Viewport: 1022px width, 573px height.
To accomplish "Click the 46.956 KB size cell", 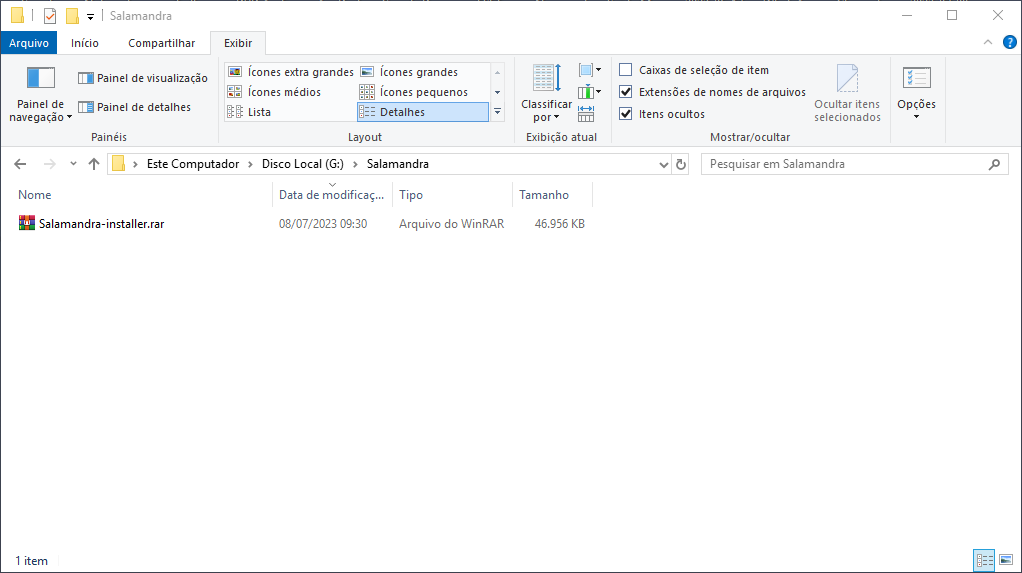I will (560, 224).
